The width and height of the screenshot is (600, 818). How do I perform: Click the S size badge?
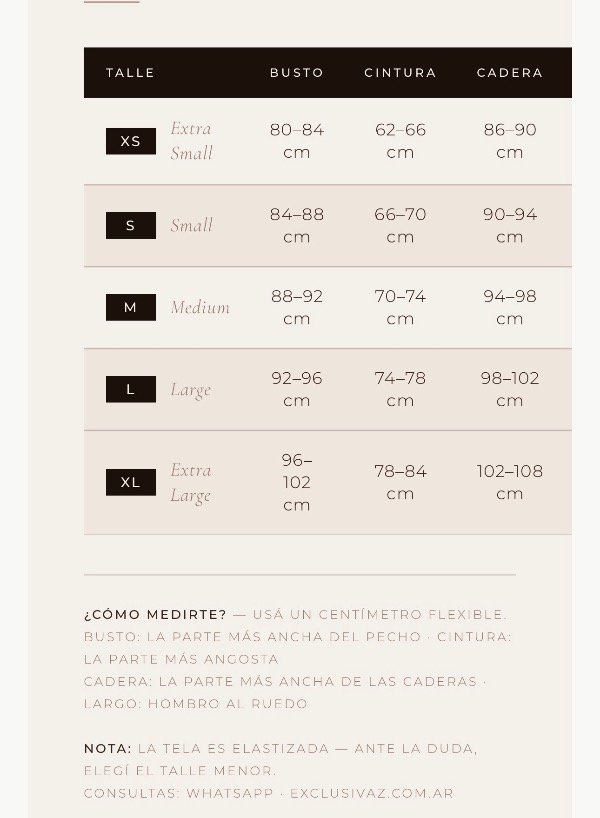130,225
